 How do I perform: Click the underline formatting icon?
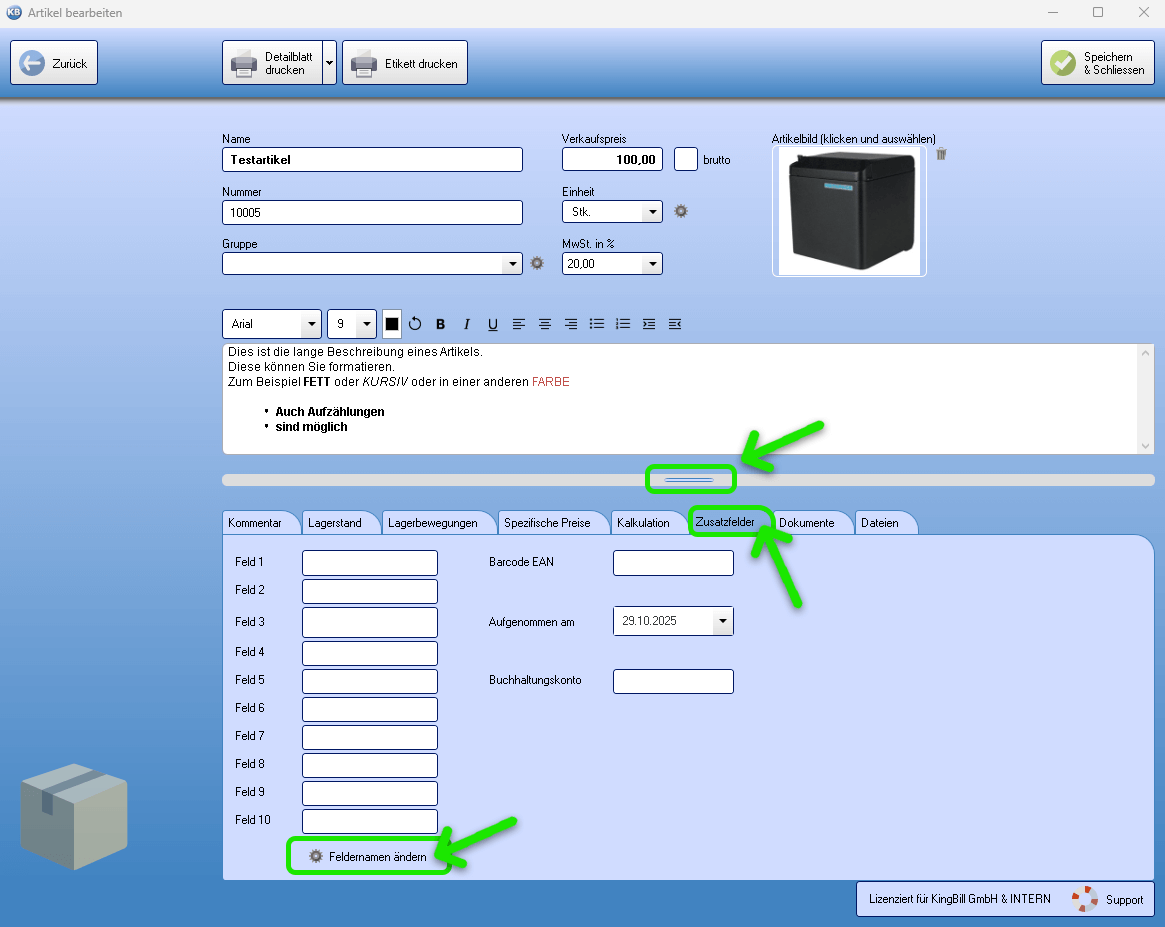tap(492, 324)
